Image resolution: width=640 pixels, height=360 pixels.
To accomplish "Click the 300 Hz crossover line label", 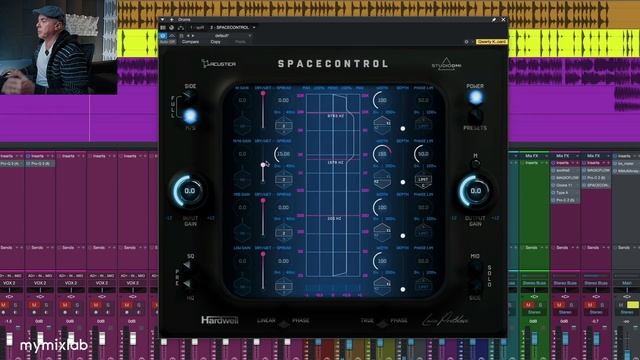I will (x=334, y=219).
